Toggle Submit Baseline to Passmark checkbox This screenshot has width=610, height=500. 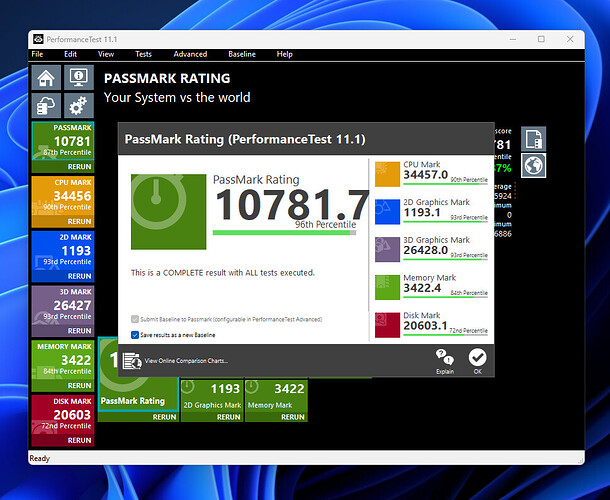point(136,319)
